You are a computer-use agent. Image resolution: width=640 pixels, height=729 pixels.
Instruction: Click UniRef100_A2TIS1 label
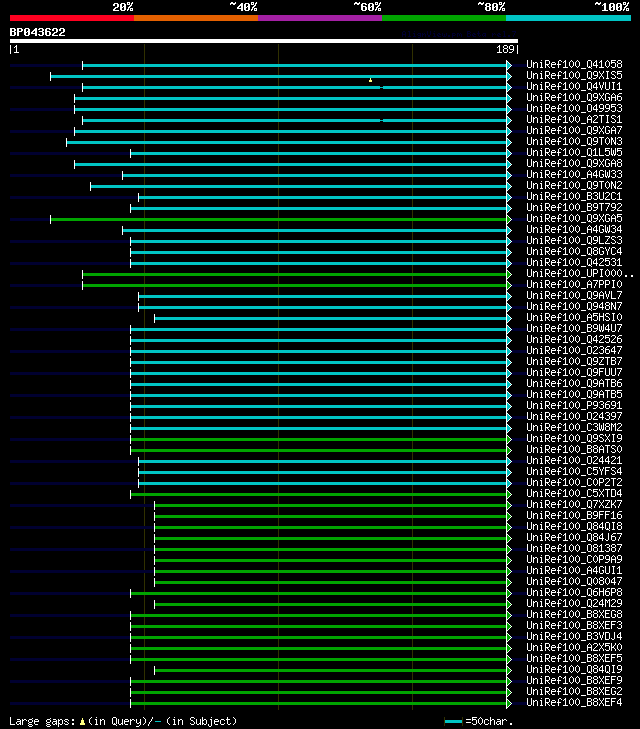574,119
